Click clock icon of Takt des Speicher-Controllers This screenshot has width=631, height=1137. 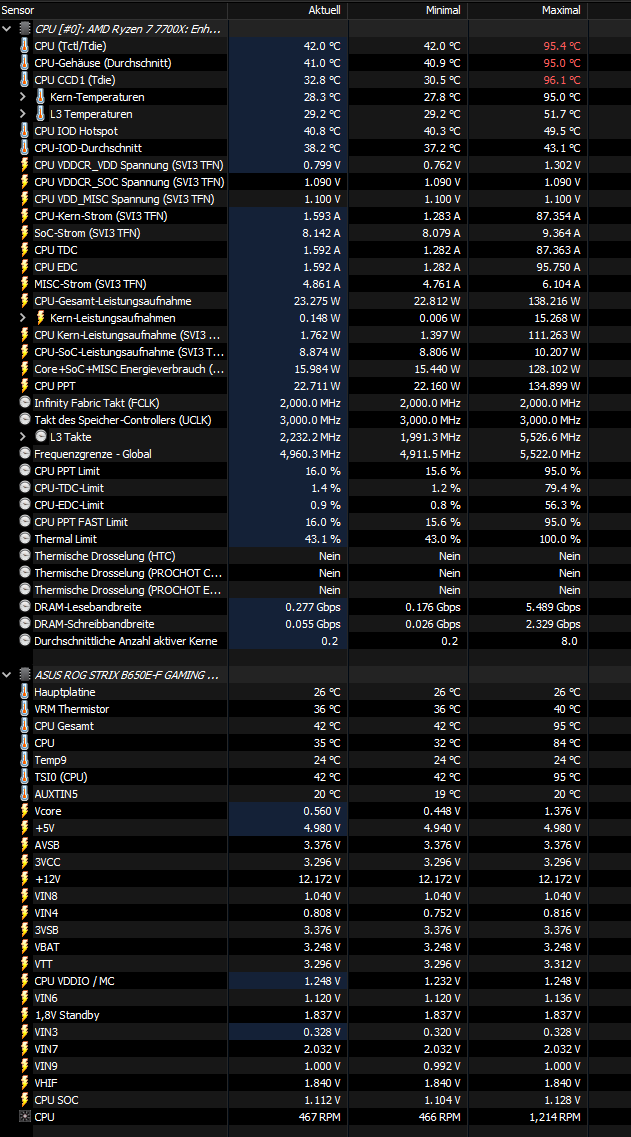pos(25,420)
